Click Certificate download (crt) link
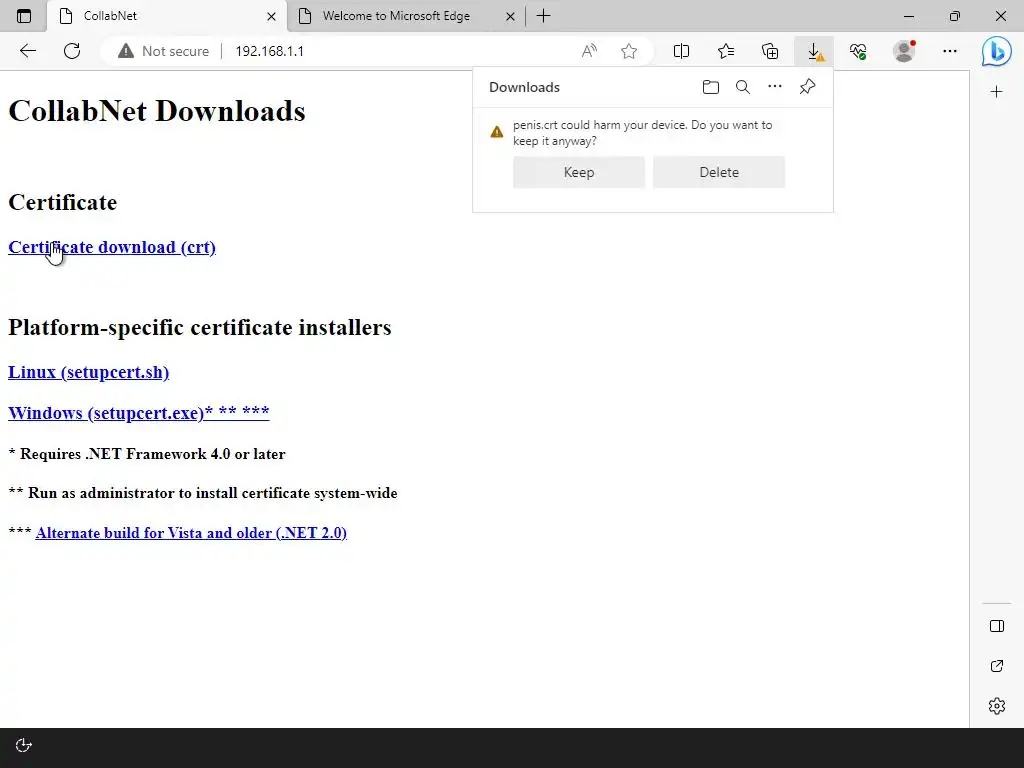The width and height of the screenshot is (1024, 768). pos(112,248)
